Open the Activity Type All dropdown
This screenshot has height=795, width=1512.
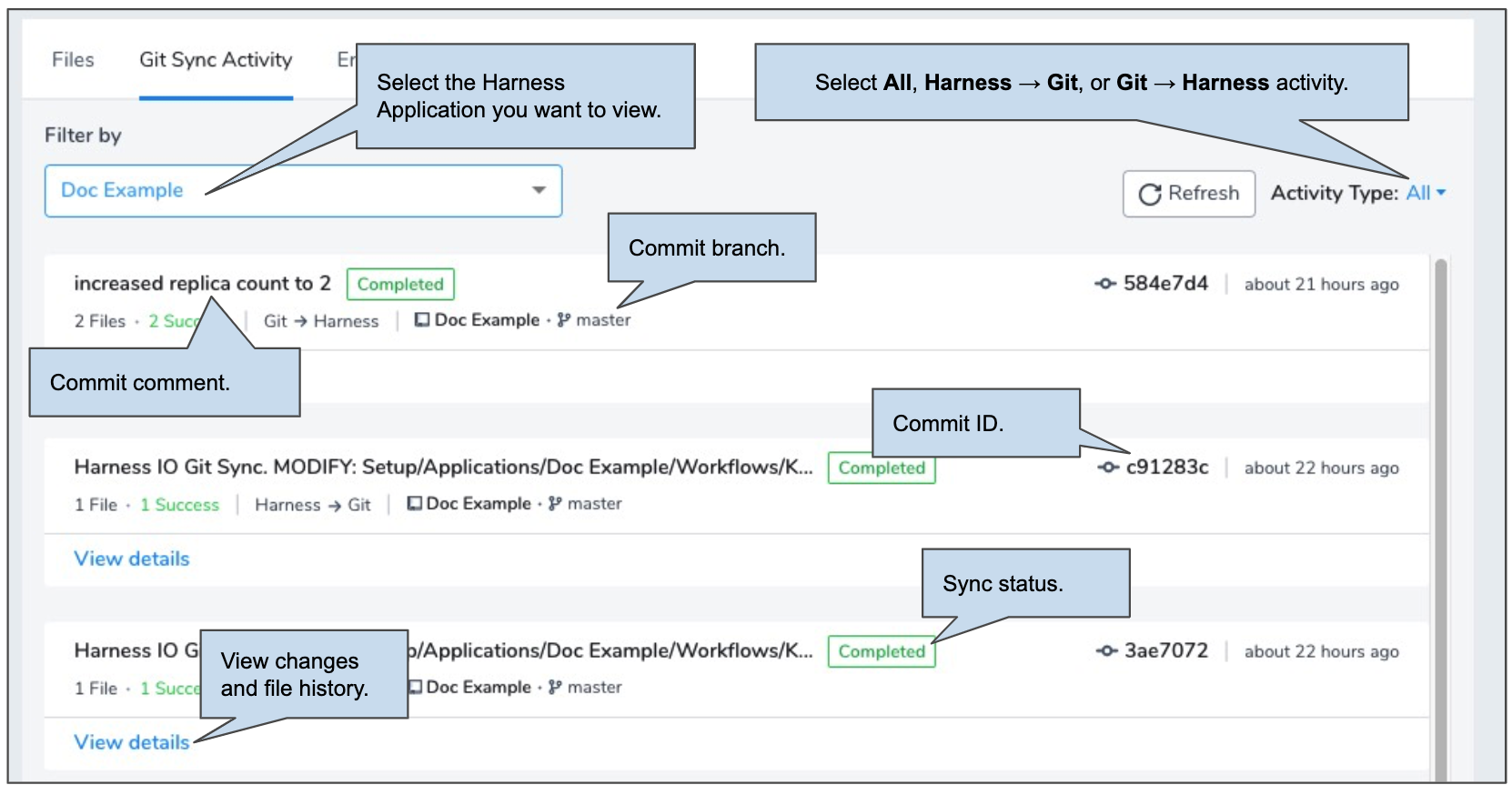(1426, 193)
